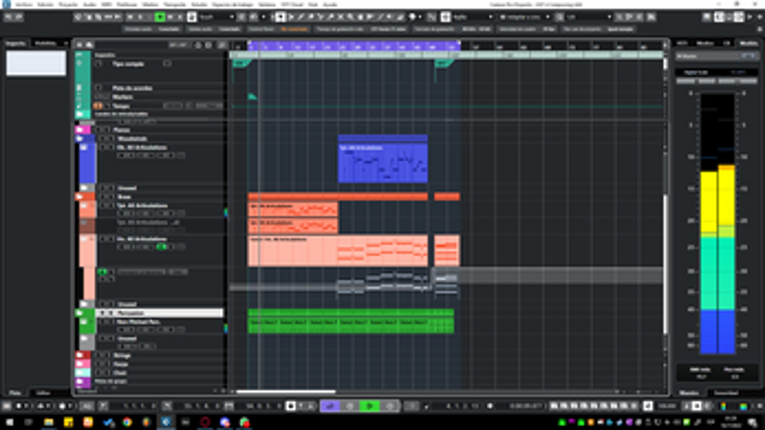Click the Choir folder track icon
Image resolution: width=765 pixels, height=430 pixels.
[80, 373]
